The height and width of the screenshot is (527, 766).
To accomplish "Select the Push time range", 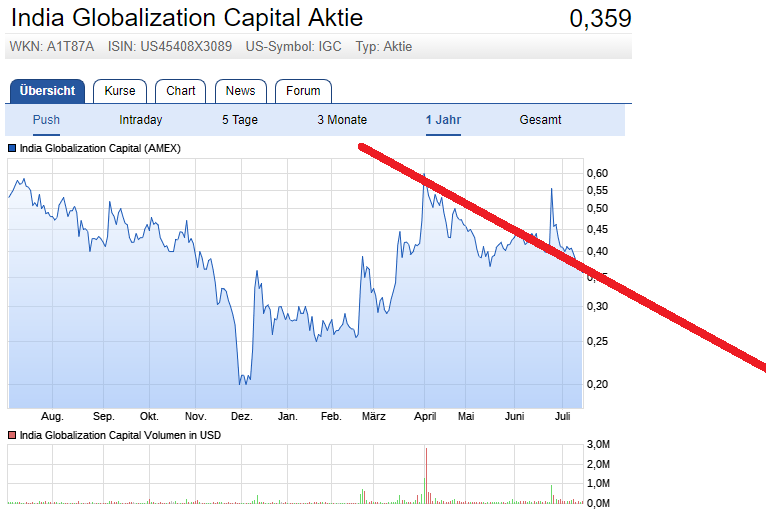I will [x=46, y=120].
